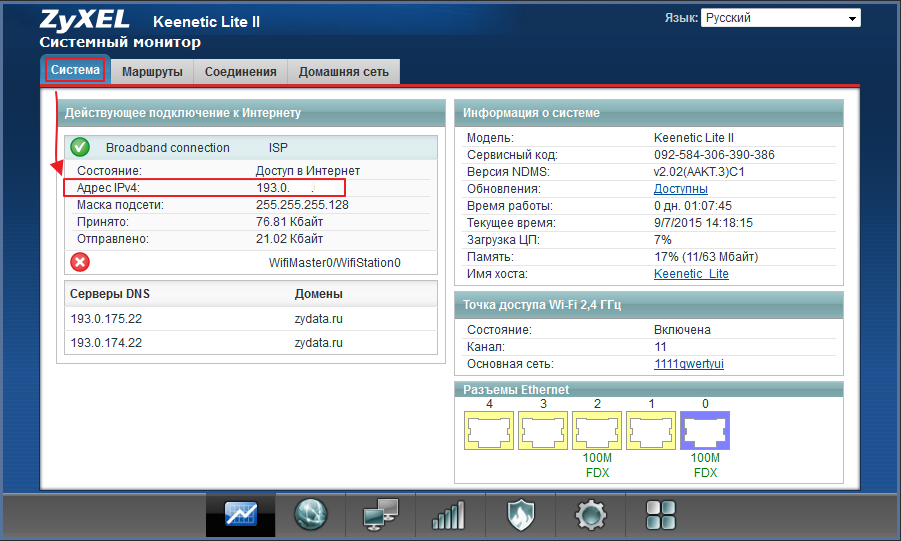This screenshot has height=541, width=901.
Task: Open the Applications four-squares icon
Action: pyautogui.click(x=661, y=515)
